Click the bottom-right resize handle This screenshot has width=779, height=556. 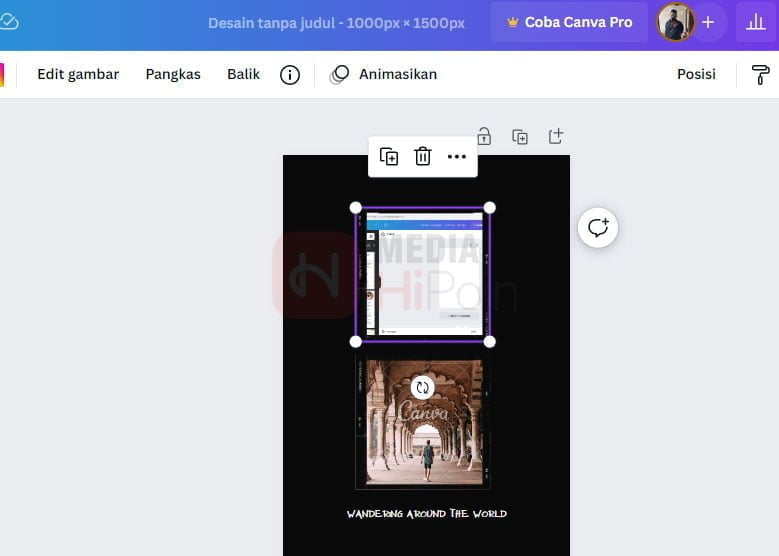(x=489, y=341)
